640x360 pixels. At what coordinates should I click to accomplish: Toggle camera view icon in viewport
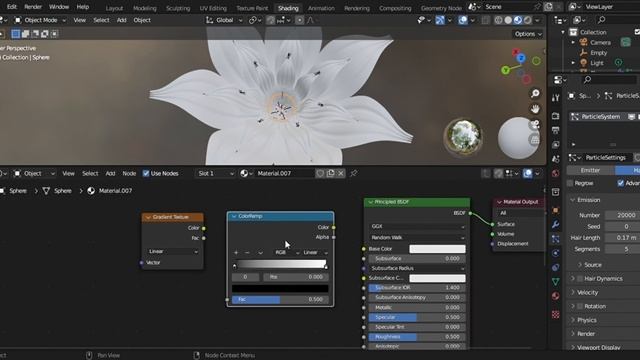coord(535,124)
